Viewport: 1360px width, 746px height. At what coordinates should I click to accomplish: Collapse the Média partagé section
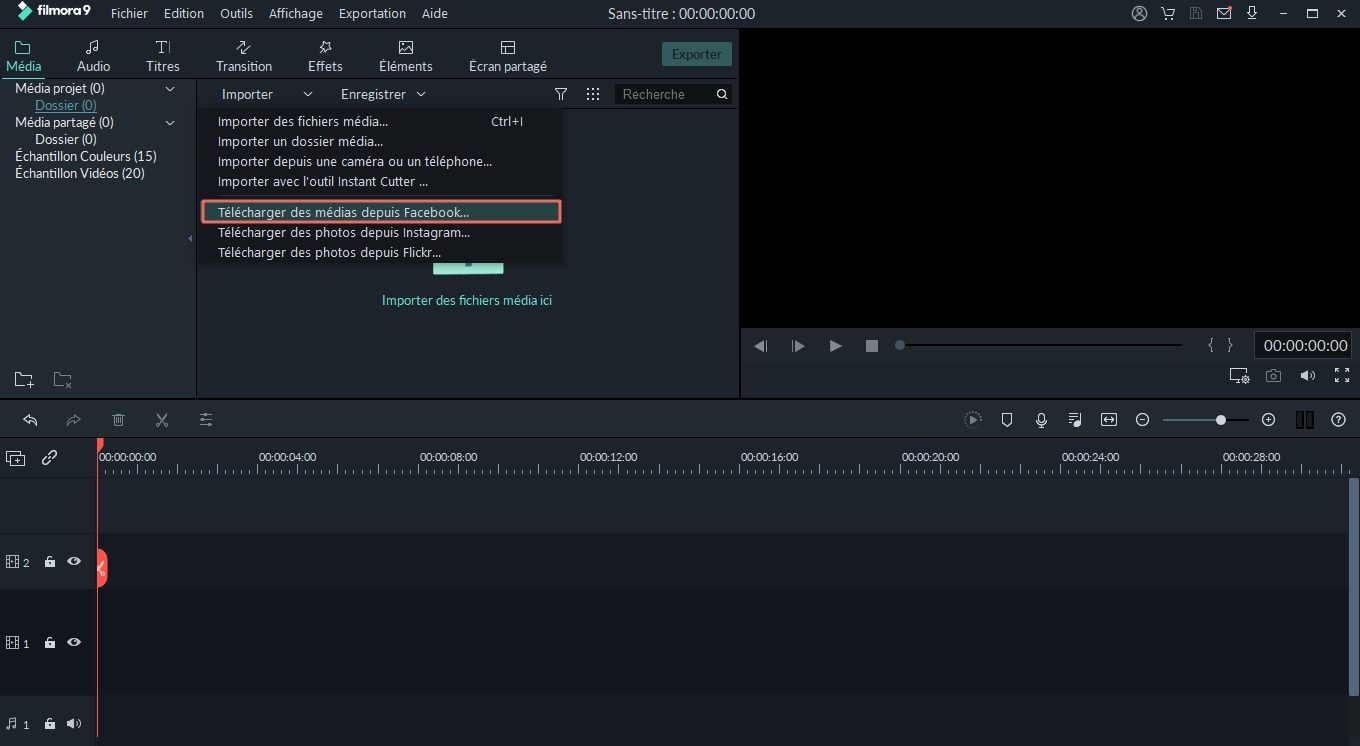point(170,123)
